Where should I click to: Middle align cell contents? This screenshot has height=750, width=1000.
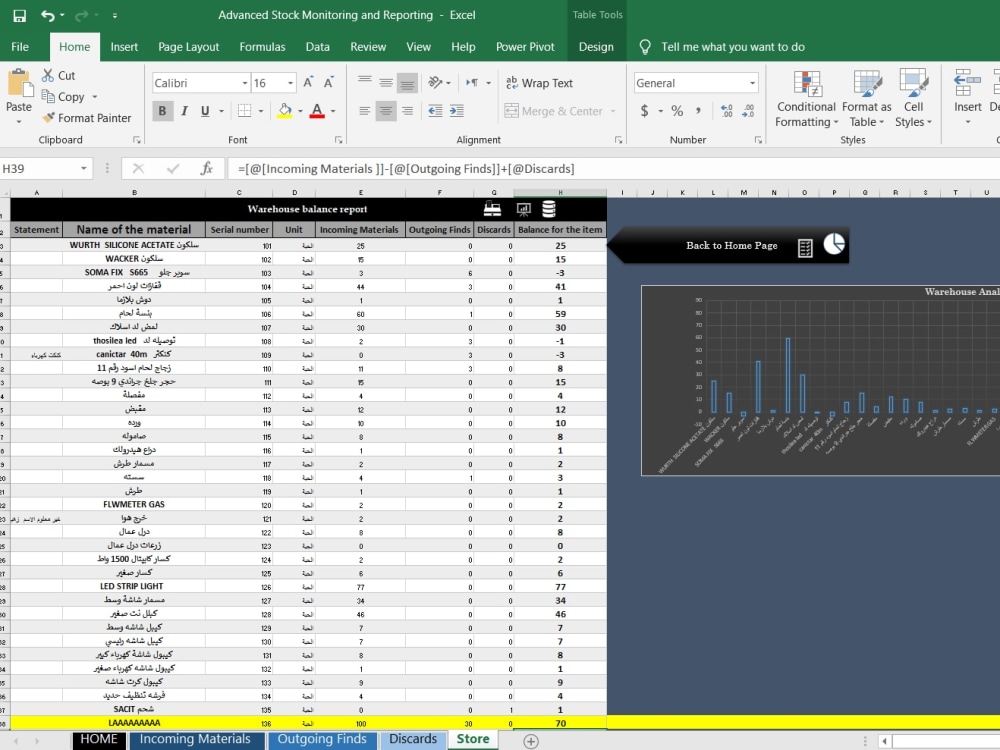(x=386, y=82)
